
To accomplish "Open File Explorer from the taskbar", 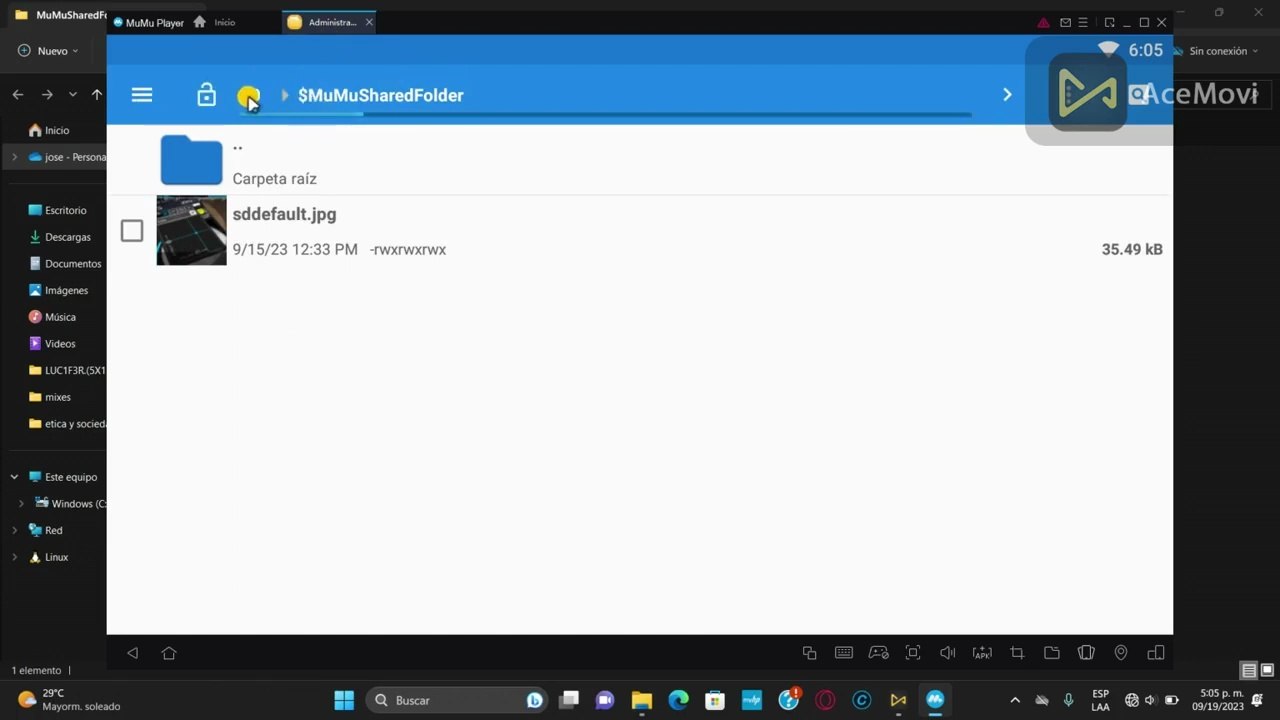I will [642, 700].
